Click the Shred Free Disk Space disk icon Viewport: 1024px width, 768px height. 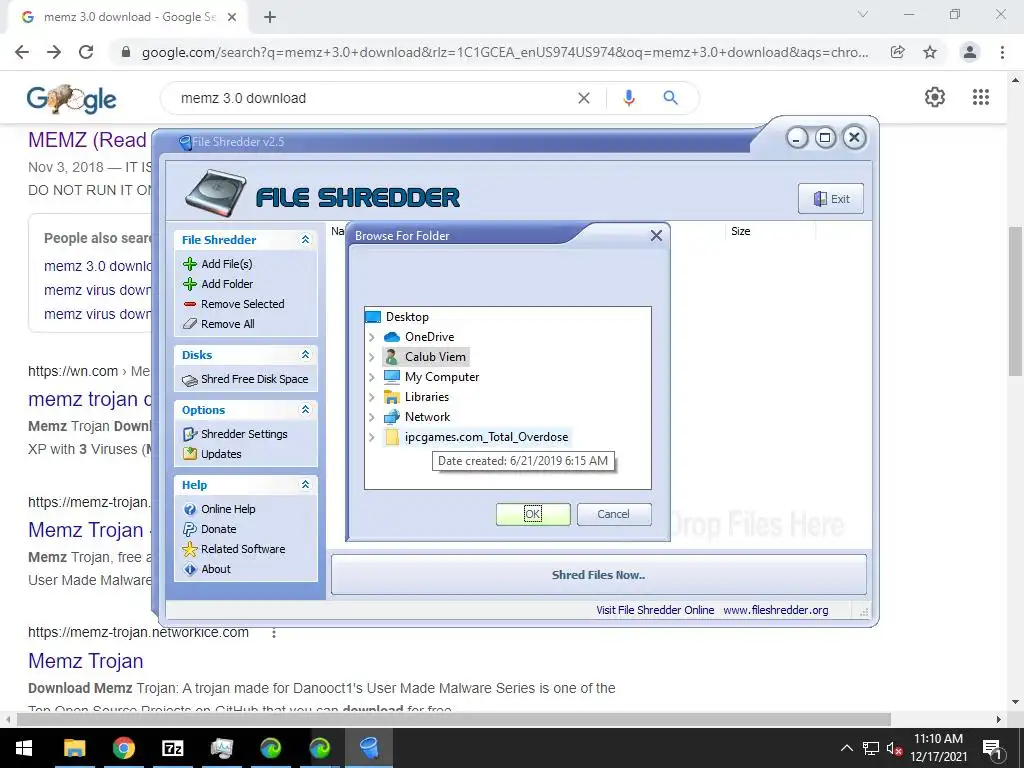pos(189,379)
